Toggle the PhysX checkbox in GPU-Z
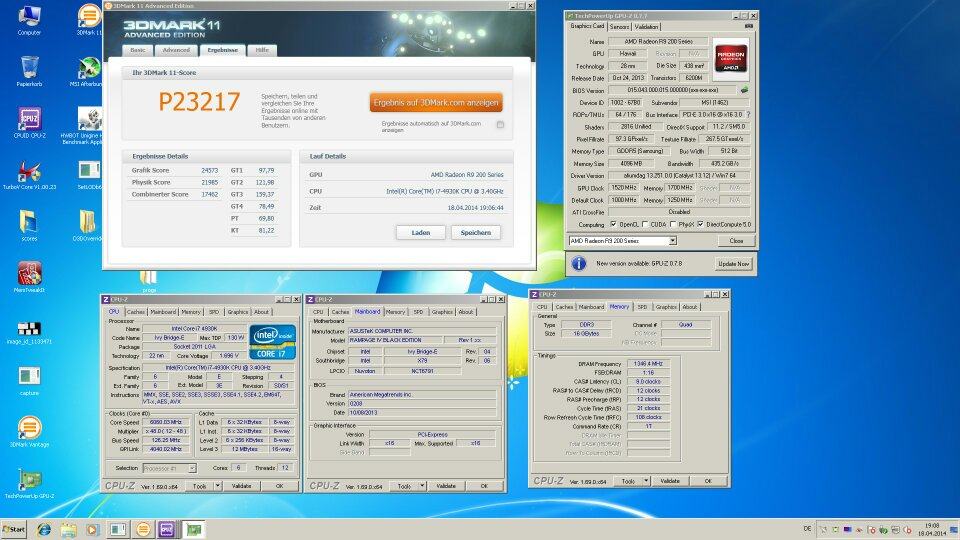 coord(673,225)
